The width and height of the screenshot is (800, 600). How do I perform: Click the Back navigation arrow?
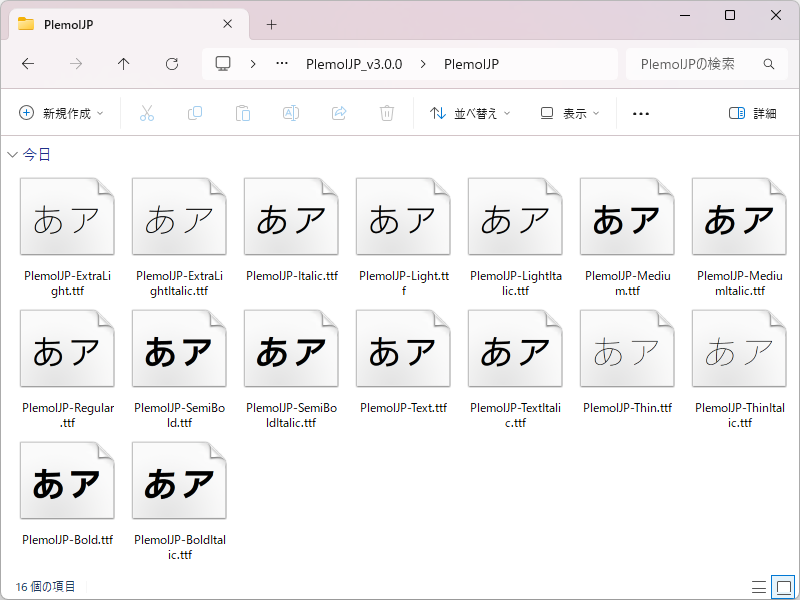coord(28,64)
